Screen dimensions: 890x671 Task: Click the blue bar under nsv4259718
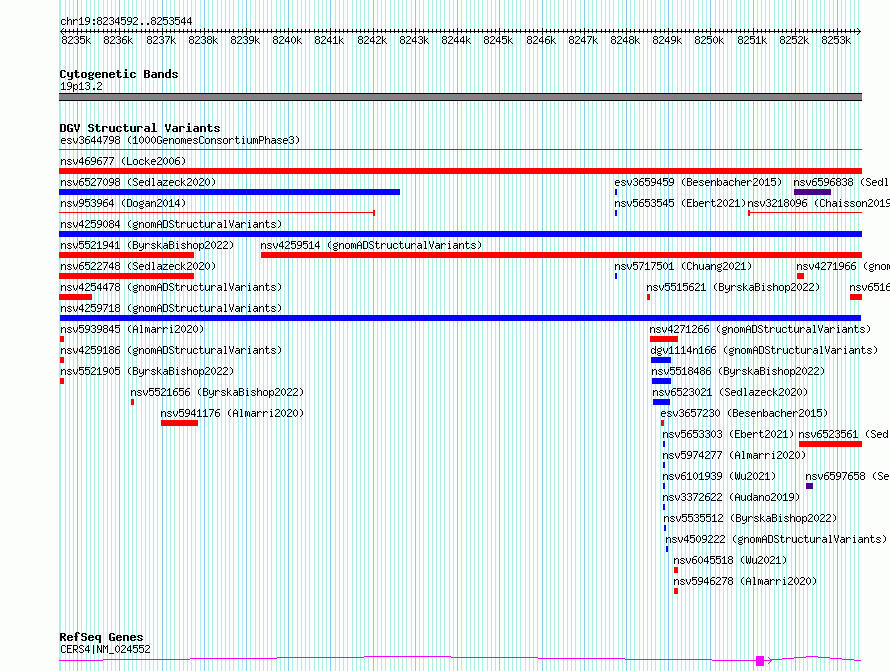click(x=460, y=318)
